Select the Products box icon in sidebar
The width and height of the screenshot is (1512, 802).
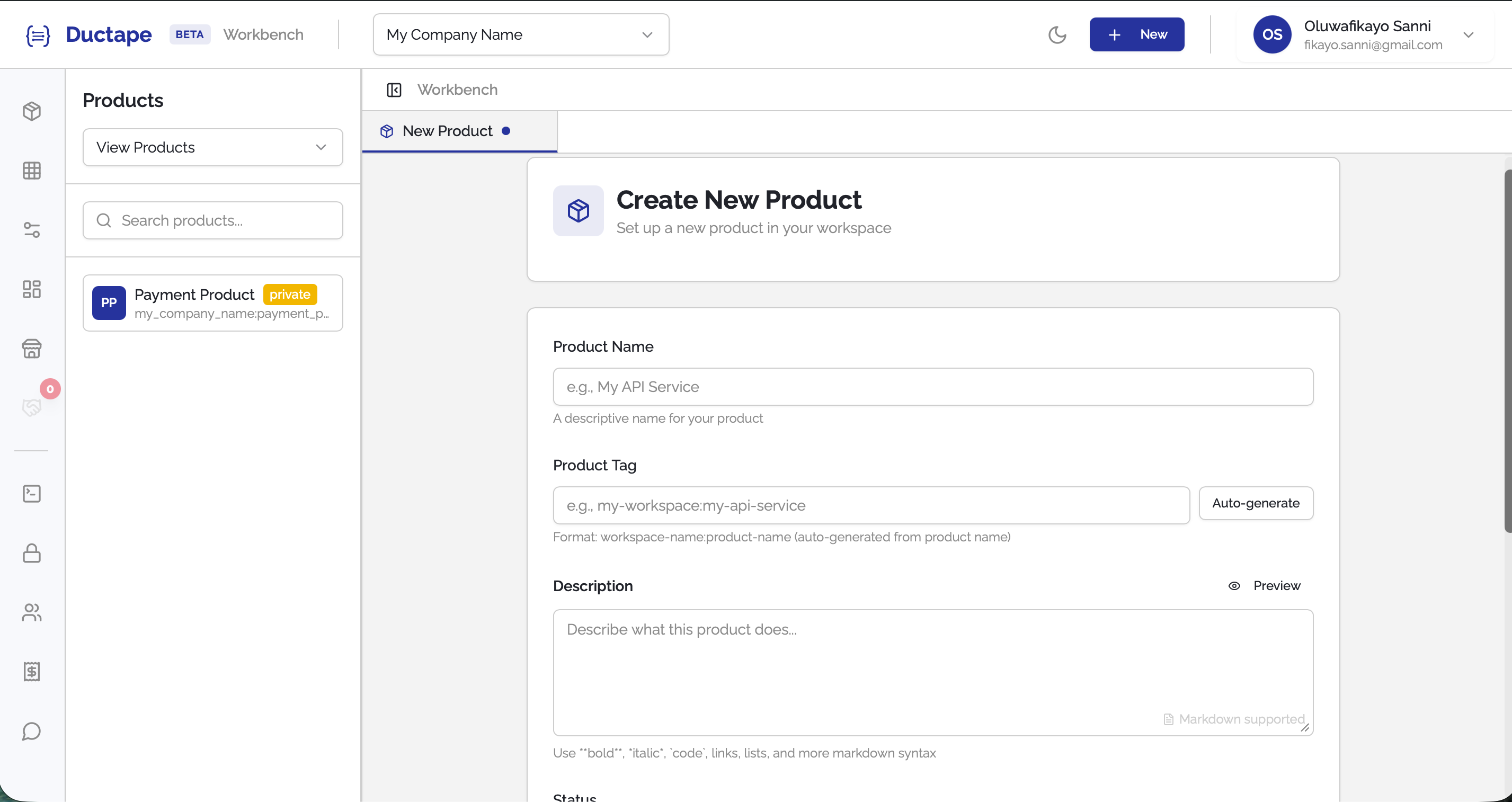pos(32,111)
